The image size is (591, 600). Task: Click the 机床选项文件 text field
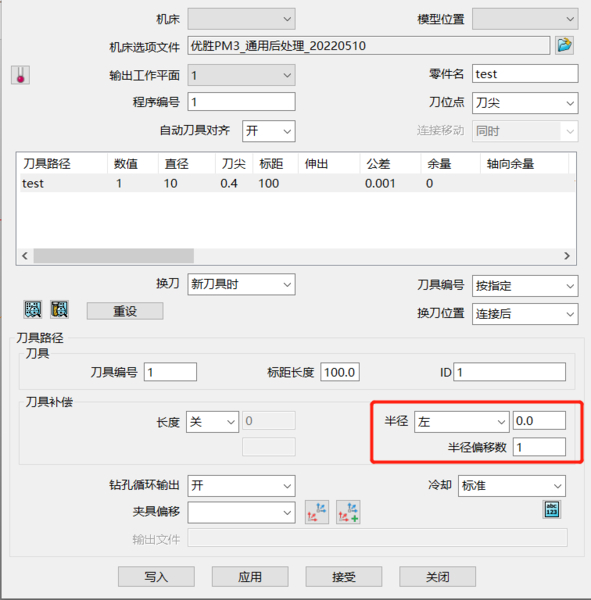369,46
